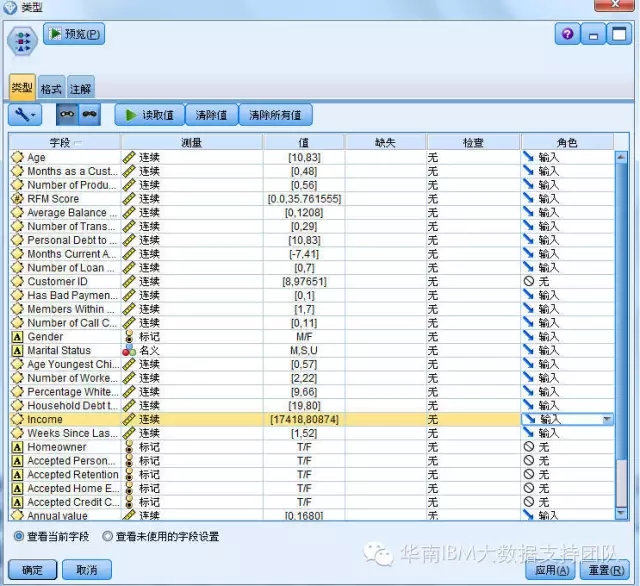Click the Age field icon
This screenshot has height=586, width=640.
[18, 157]
